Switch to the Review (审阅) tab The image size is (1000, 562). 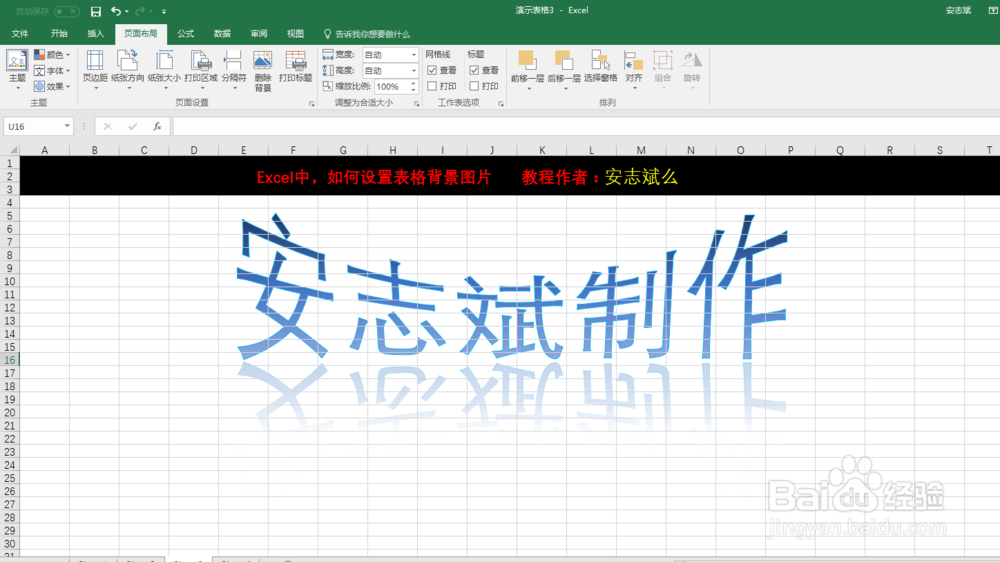tap(259, 34)
